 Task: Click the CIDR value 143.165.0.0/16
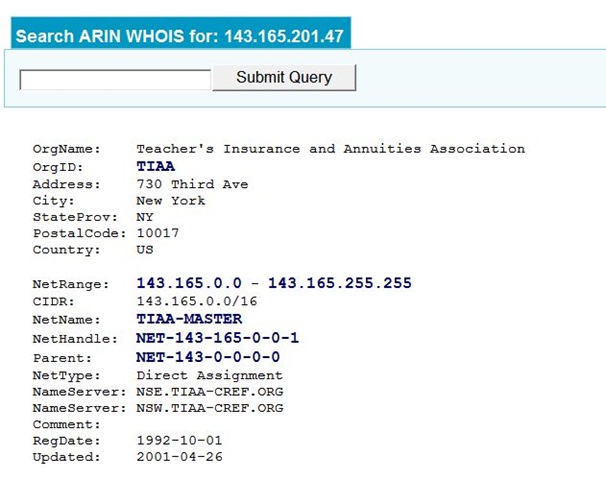(x=197, y=301)
